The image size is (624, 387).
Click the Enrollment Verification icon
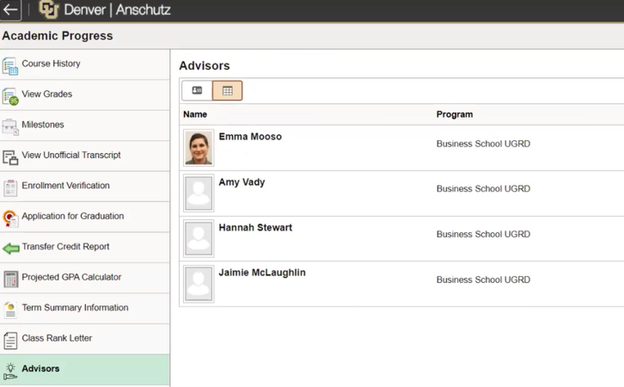click(10, 188)
